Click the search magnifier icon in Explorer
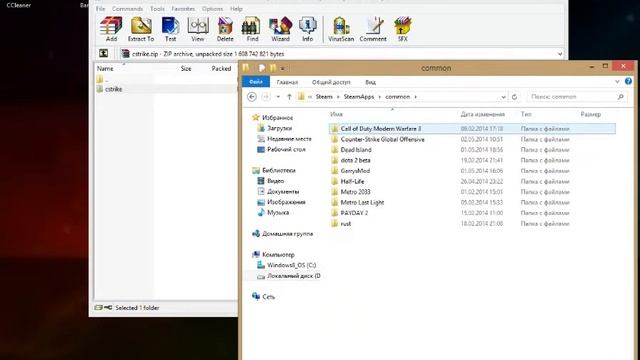 tap(620, 97)
